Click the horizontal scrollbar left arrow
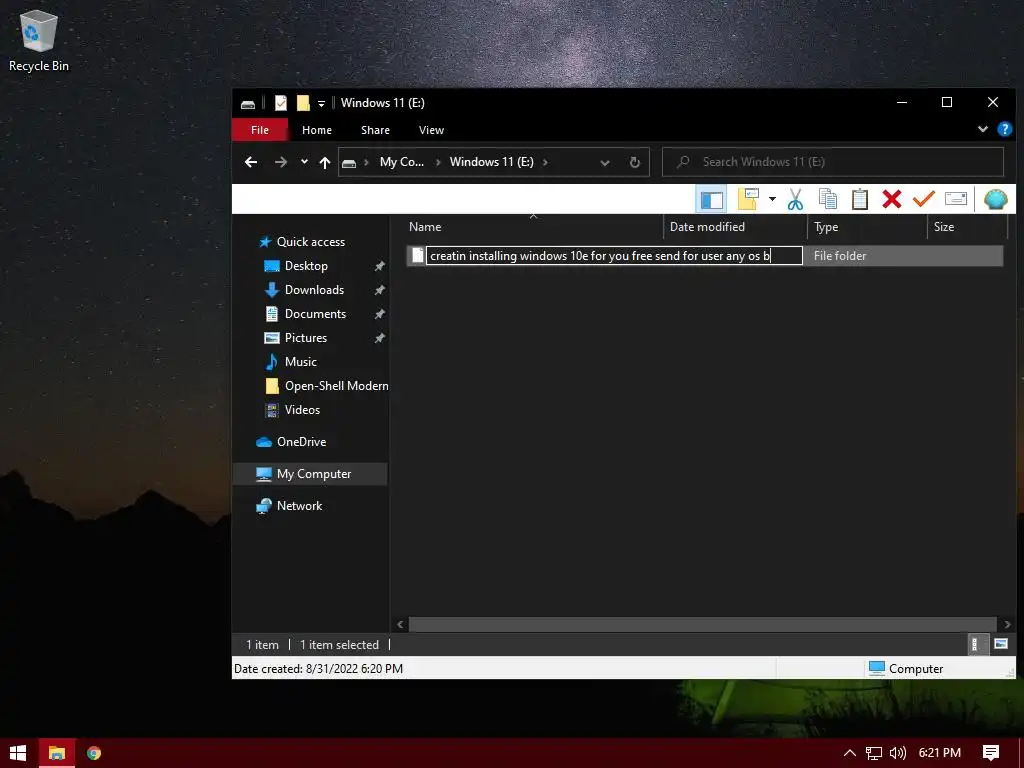Viewport: 1024px width, 768px height. tap(400, 624)
